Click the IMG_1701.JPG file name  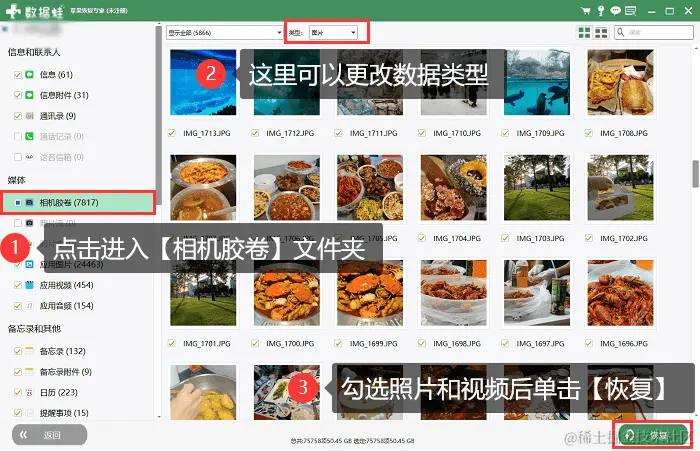(207, 343)
